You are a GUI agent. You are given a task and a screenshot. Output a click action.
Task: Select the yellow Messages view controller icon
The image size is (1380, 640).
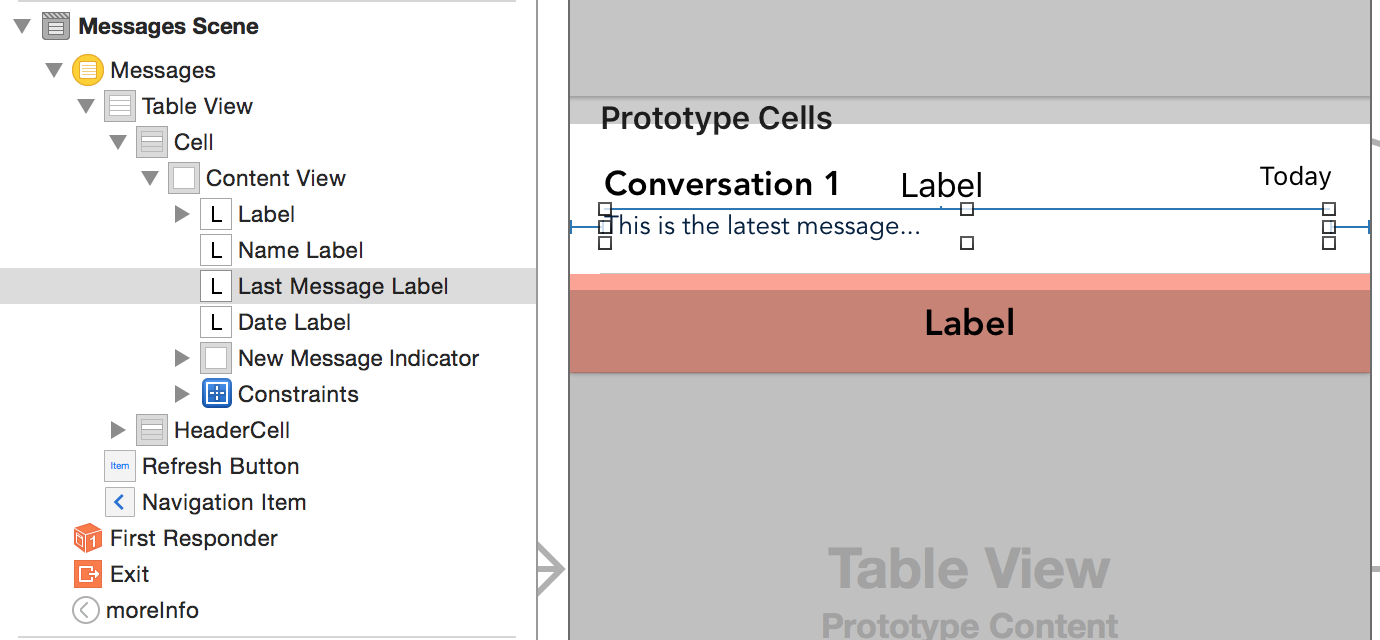click(88, 70)
